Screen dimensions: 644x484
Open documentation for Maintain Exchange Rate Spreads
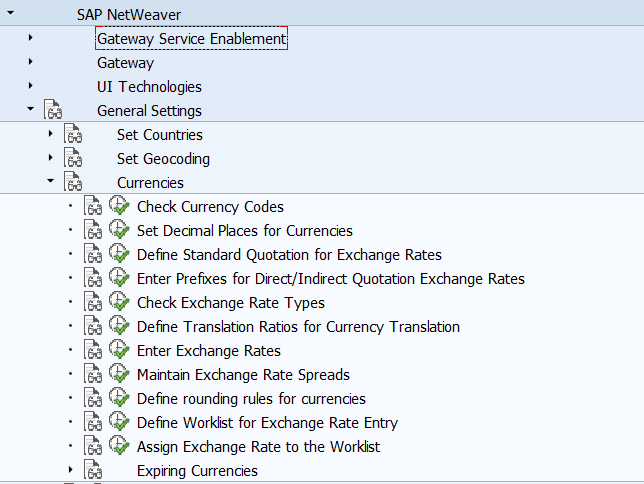(93, 373)
